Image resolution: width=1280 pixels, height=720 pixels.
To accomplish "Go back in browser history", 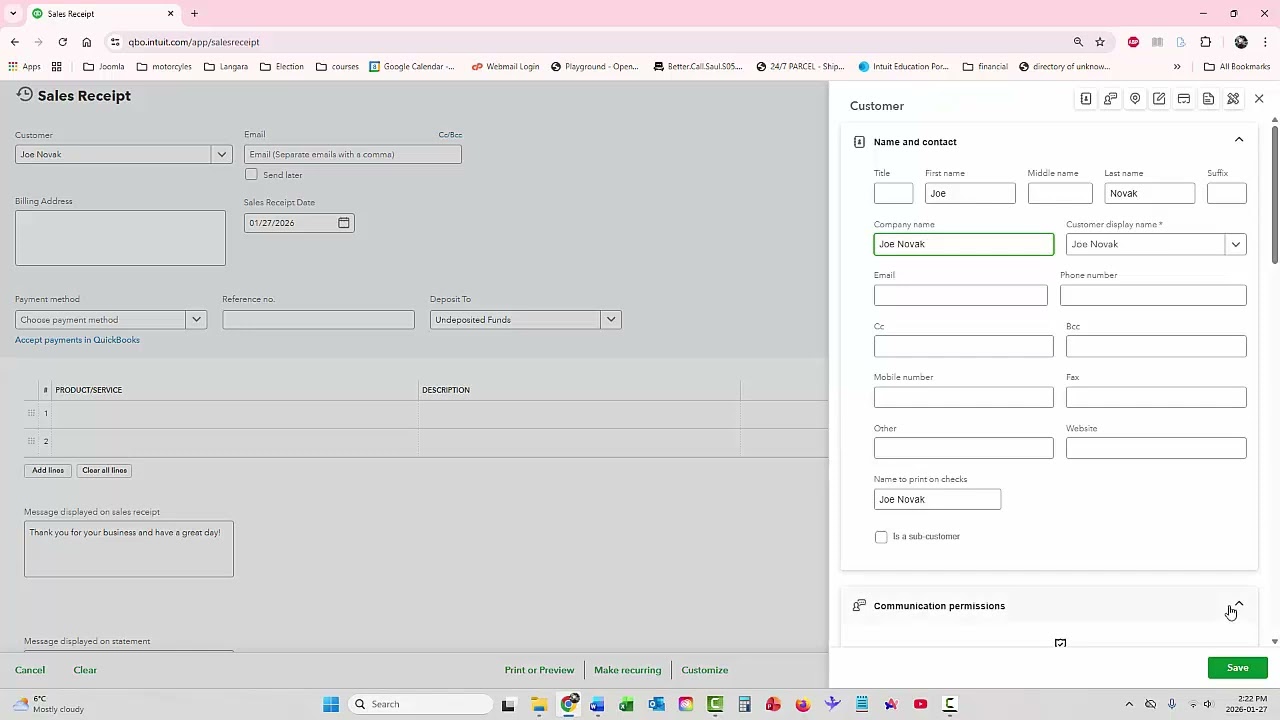I will pos(15,42).
